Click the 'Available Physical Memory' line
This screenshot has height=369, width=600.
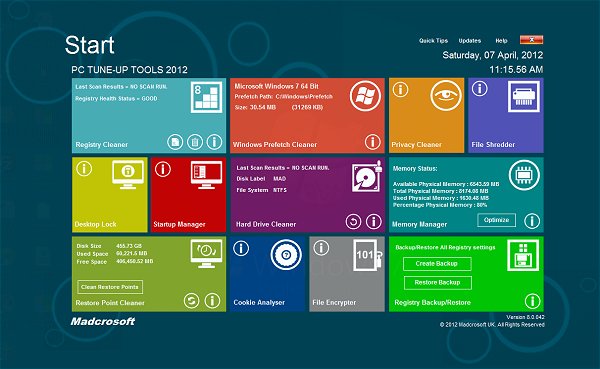point(446,184)
